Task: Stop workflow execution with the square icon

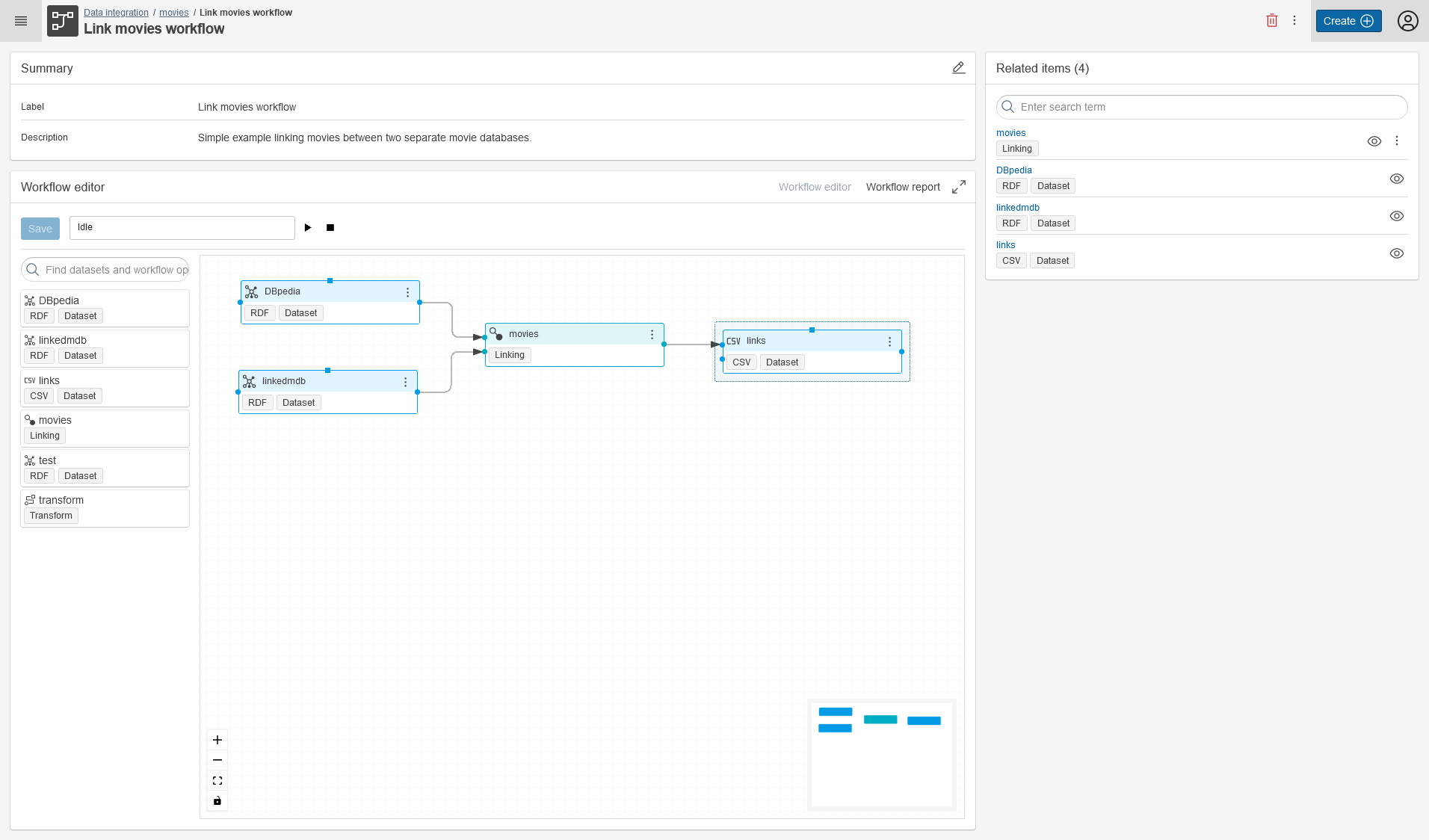Action: pos(330,227)
